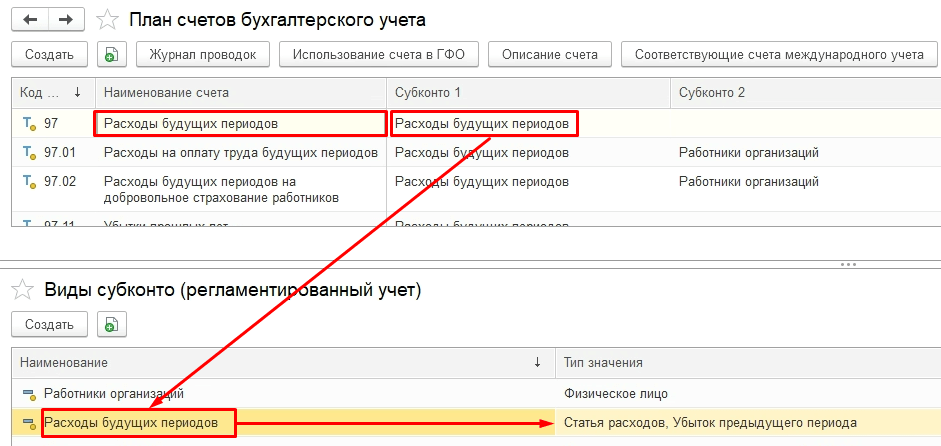Open Соответствующие счета международного учета

coord(779,55)
